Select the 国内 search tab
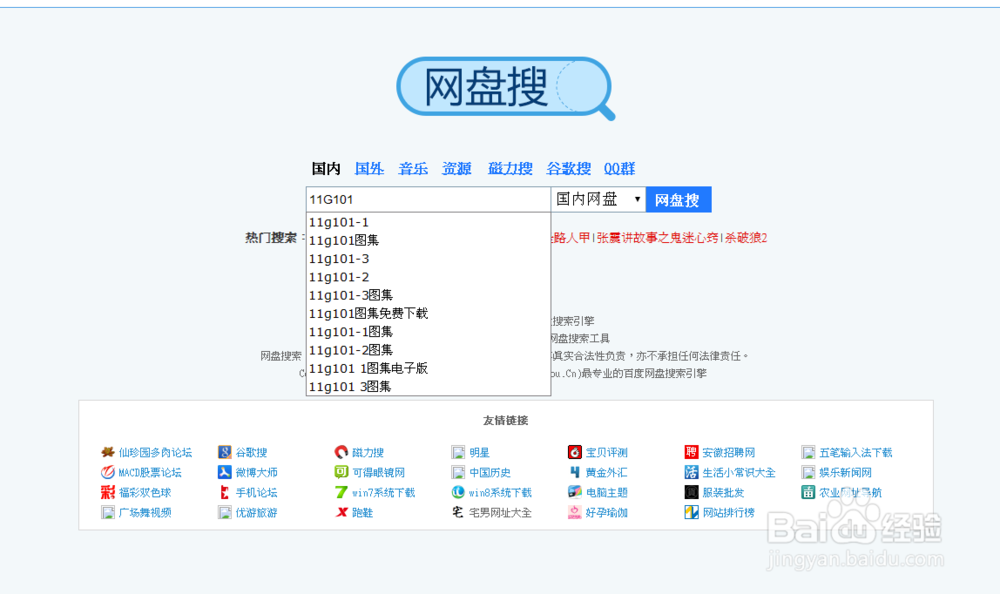This screenshot has height=594, width=1000. 326,168
